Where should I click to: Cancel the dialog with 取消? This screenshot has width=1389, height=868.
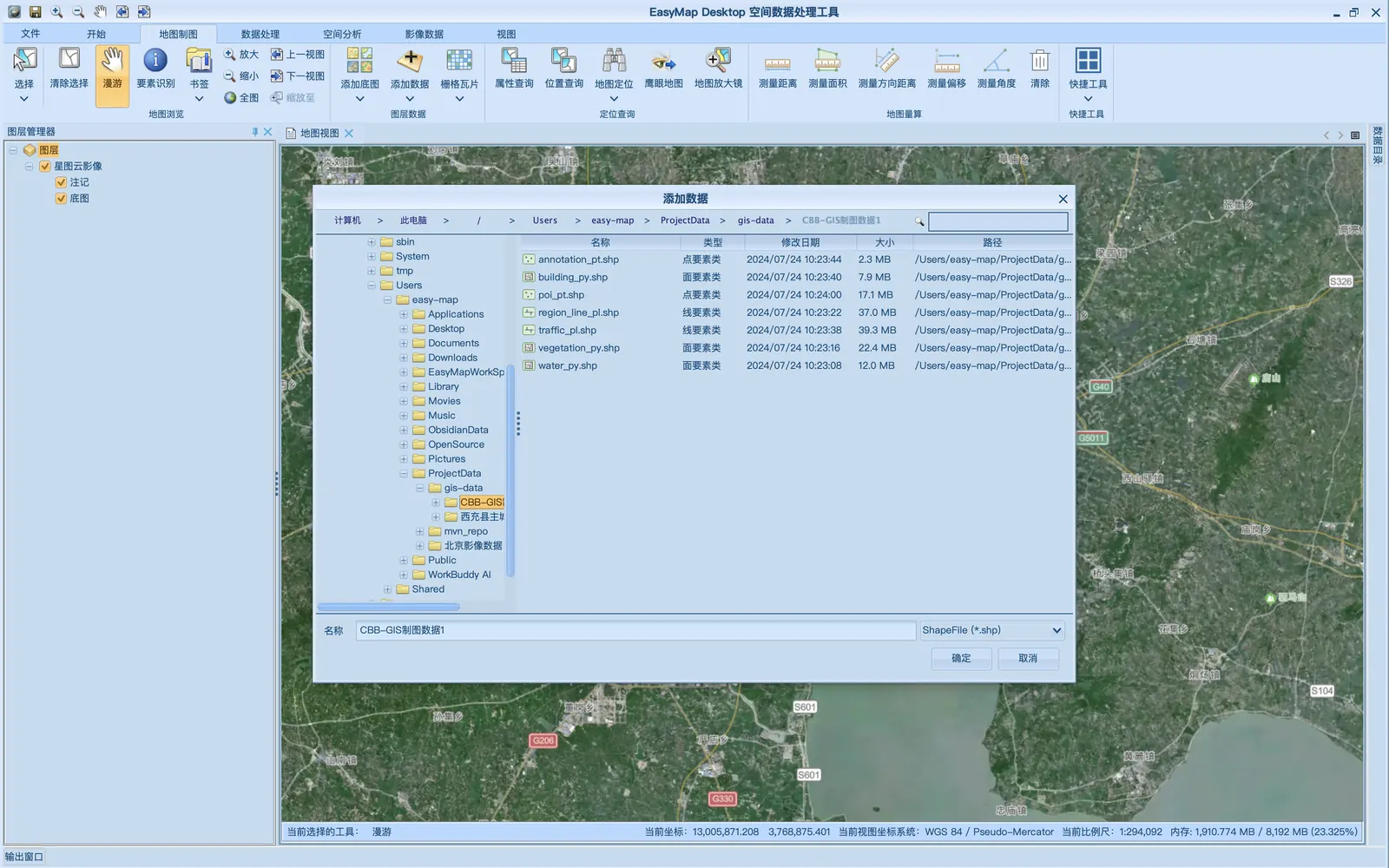click(1028, 658)
